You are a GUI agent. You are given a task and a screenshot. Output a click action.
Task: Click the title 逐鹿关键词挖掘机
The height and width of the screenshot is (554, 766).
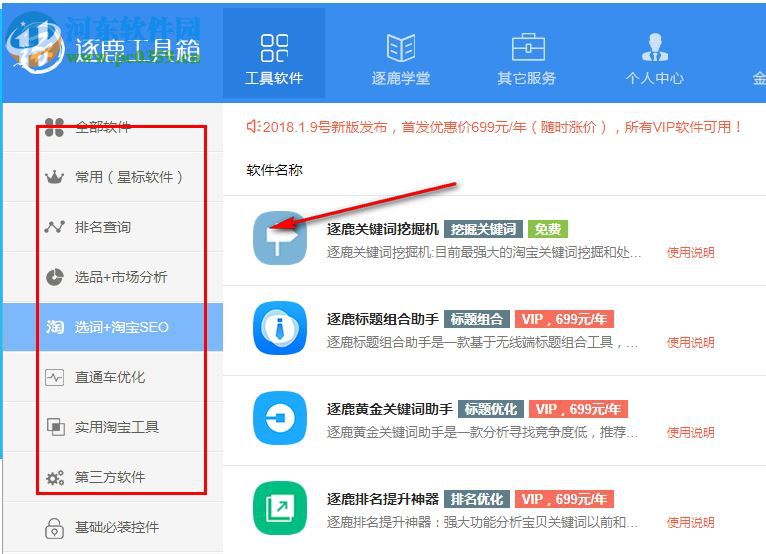[x=383, y=229]
